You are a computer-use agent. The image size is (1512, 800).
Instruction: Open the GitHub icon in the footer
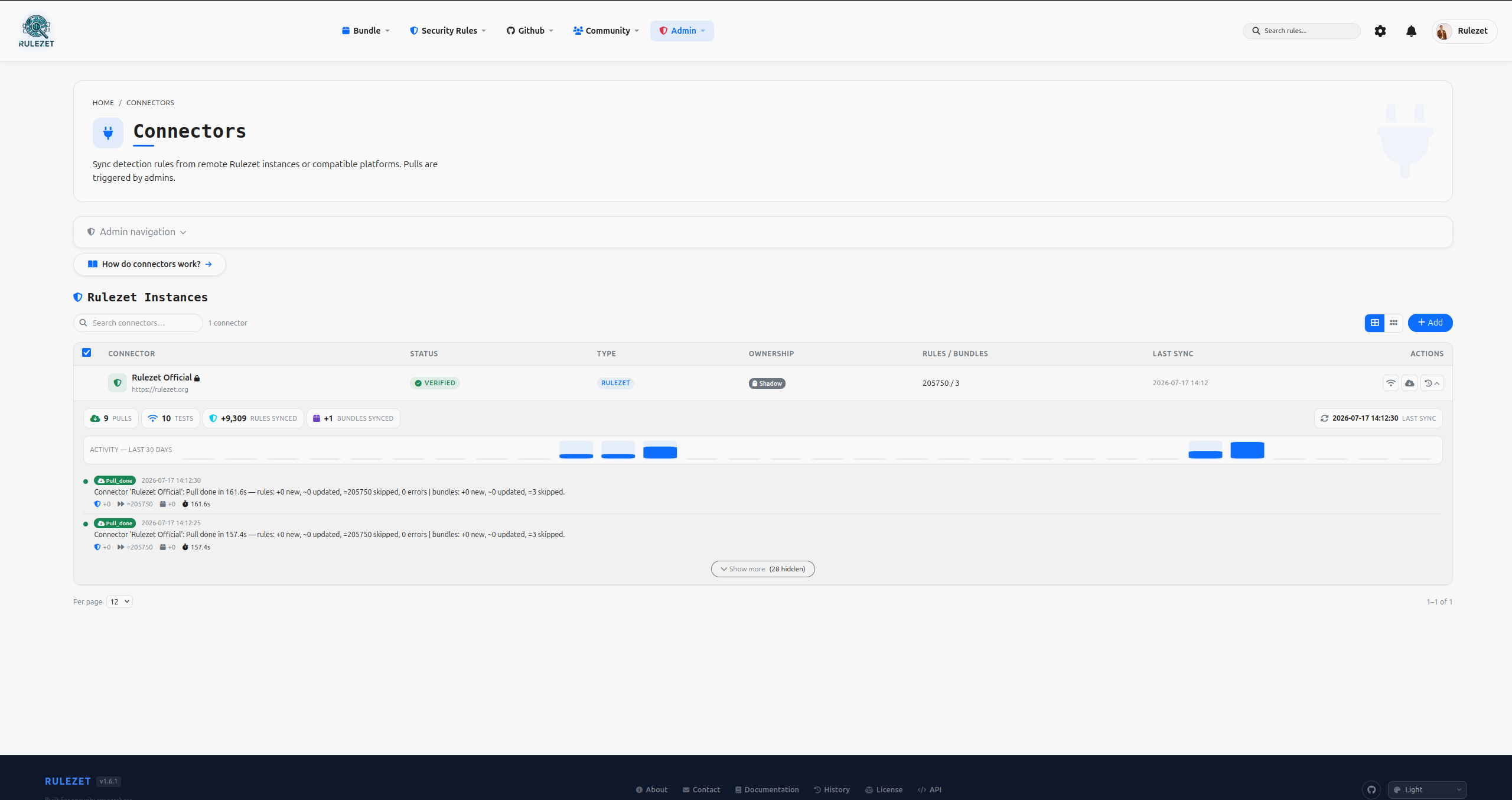click(1371, 789)
